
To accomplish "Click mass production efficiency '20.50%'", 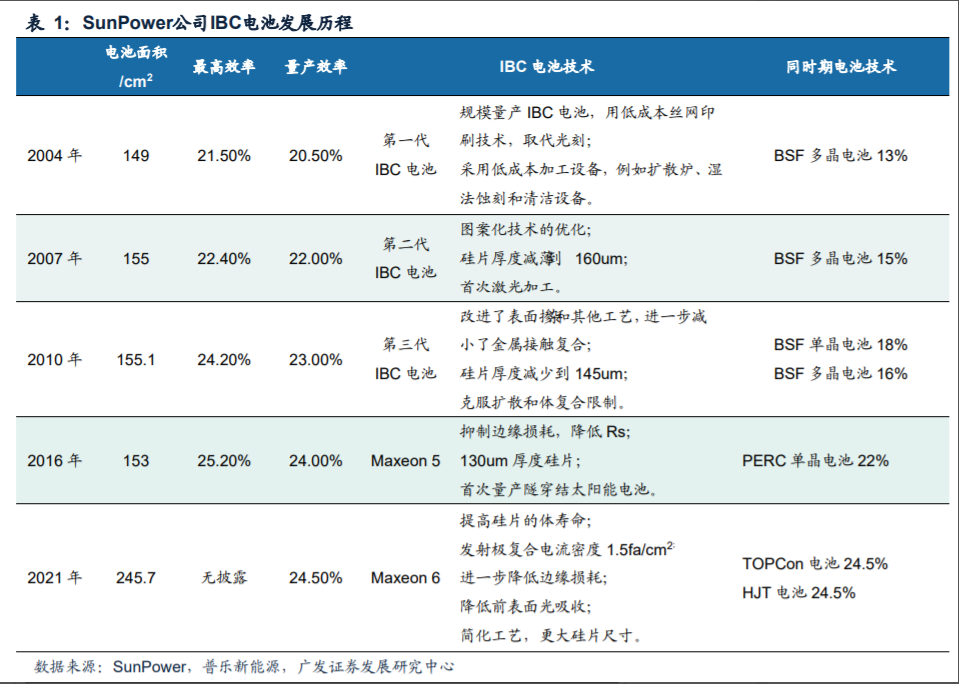I will pyautogui.click(x=316, y=155).
